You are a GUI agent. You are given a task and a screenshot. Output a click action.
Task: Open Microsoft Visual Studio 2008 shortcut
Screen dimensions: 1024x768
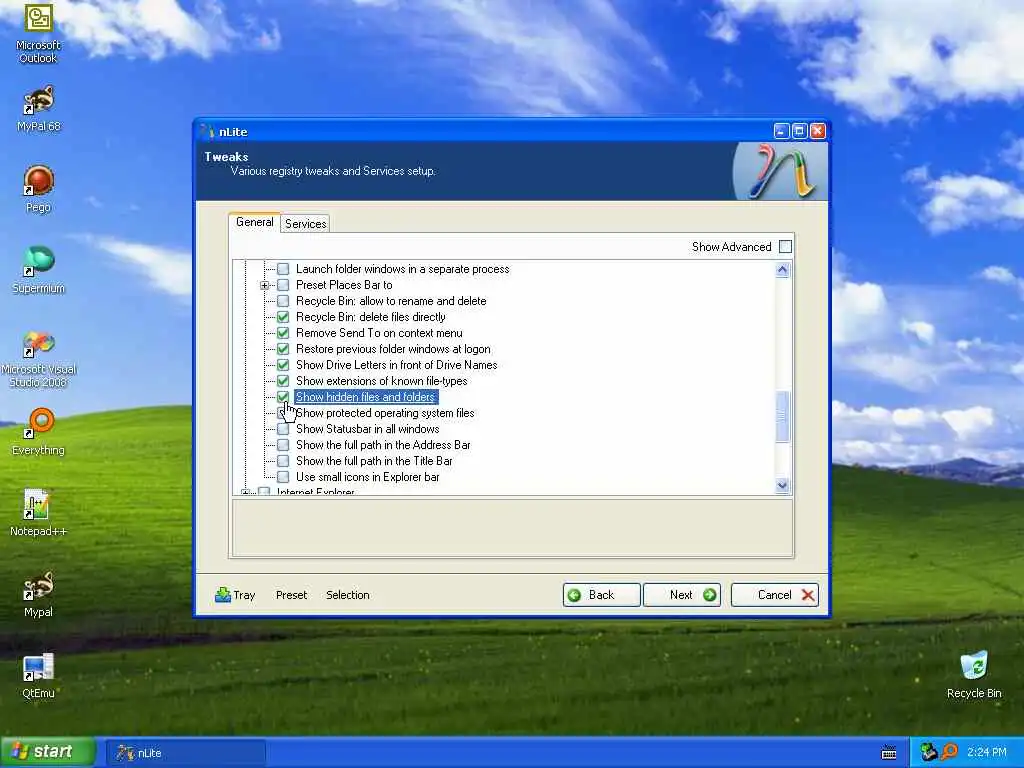(x=38, y=360)
